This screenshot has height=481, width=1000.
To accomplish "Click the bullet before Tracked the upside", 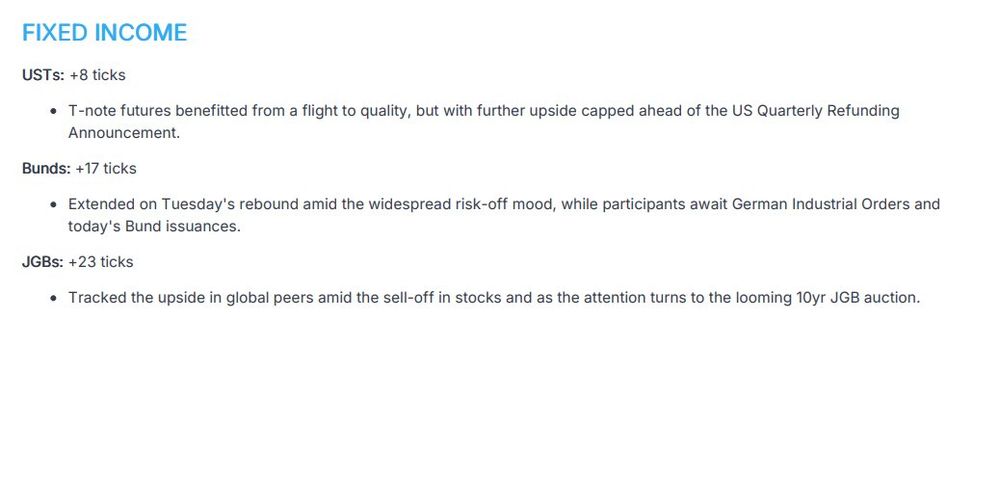I will pyautogui.click(x=54, y=298).
